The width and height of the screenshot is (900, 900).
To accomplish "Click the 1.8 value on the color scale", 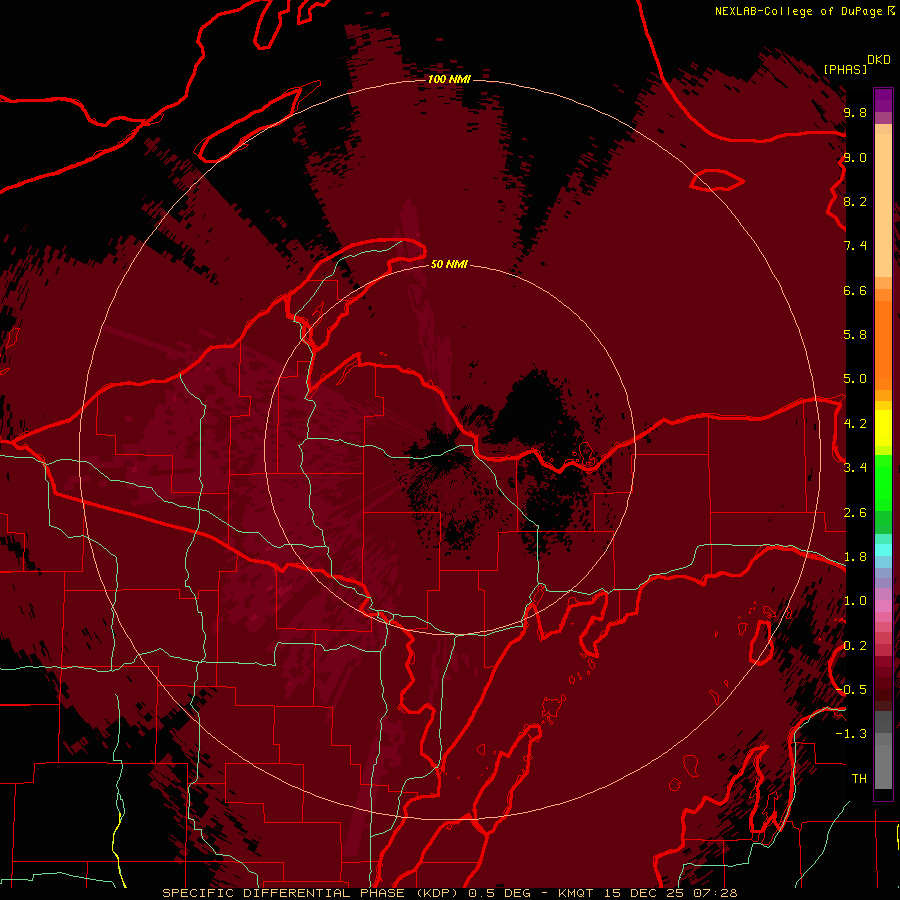I will pos(855,557).
